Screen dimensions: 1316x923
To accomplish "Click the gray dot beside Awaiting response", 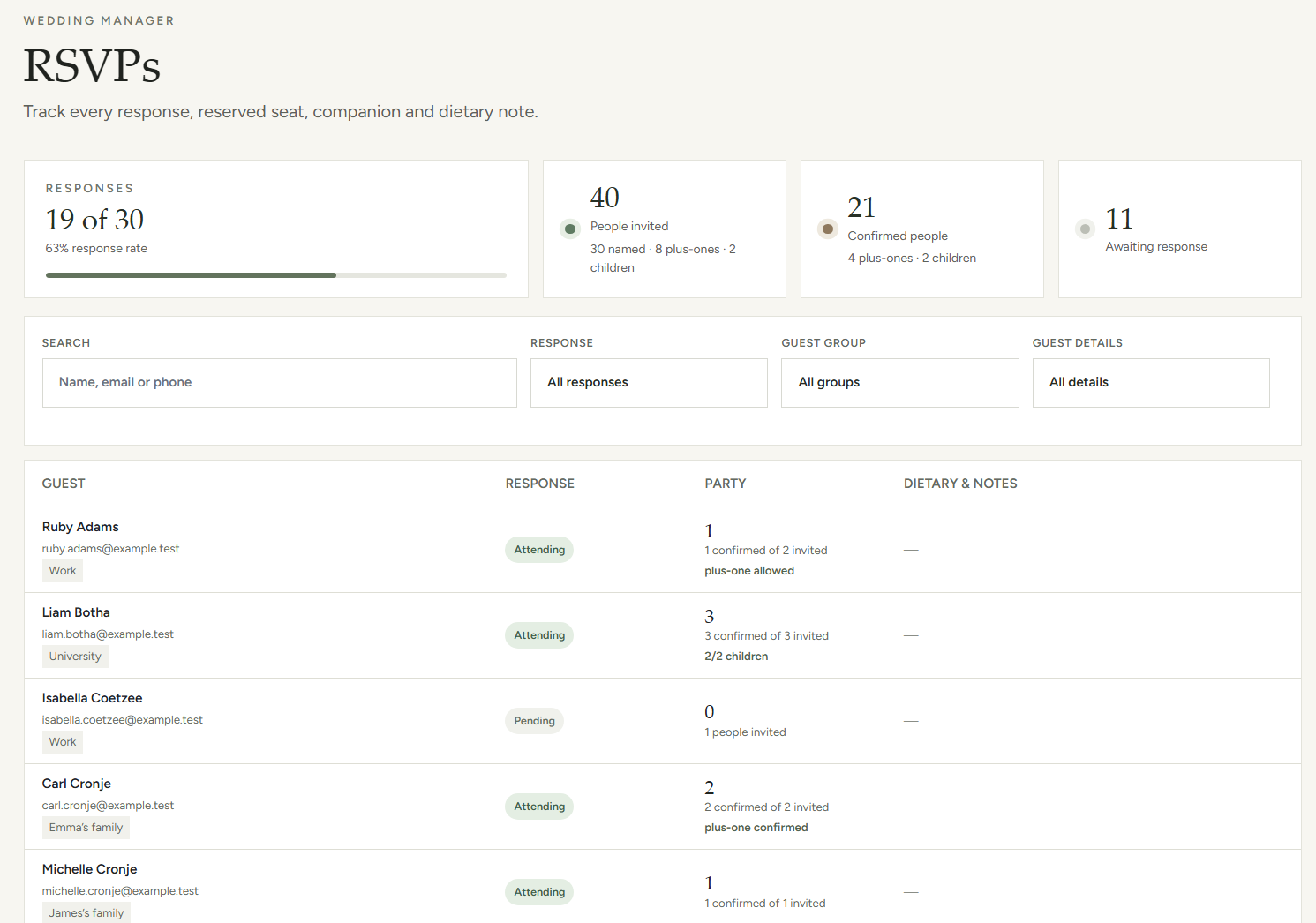I will [1086, 229].
